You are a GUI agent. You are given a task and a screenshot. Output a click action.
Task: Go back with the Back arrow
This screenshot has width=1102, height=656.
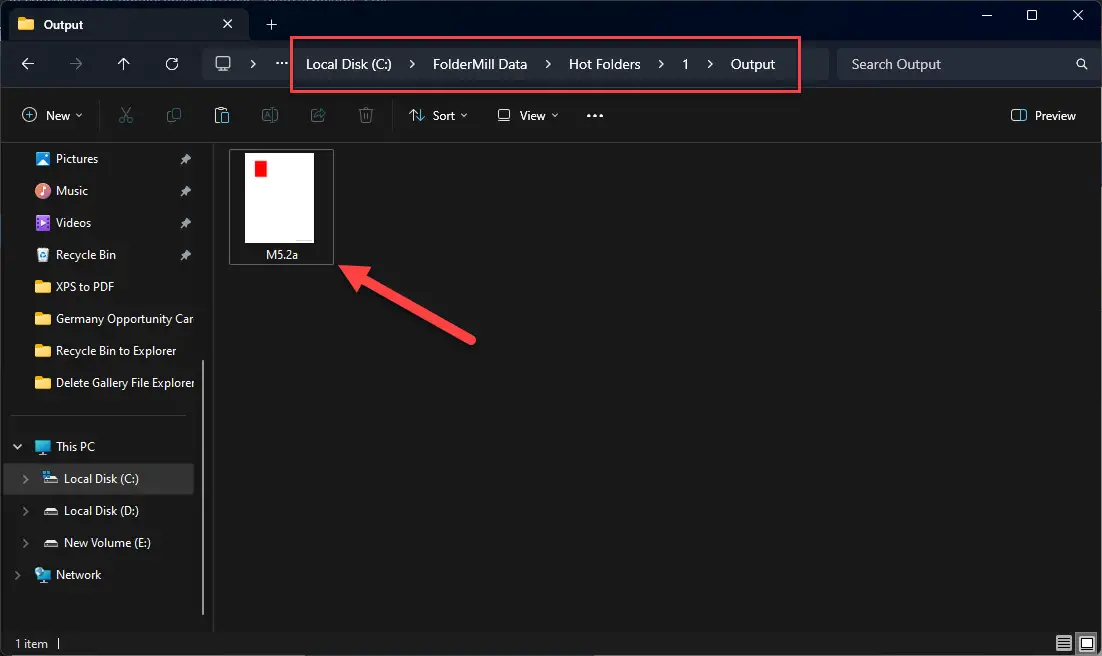[28, 64]
